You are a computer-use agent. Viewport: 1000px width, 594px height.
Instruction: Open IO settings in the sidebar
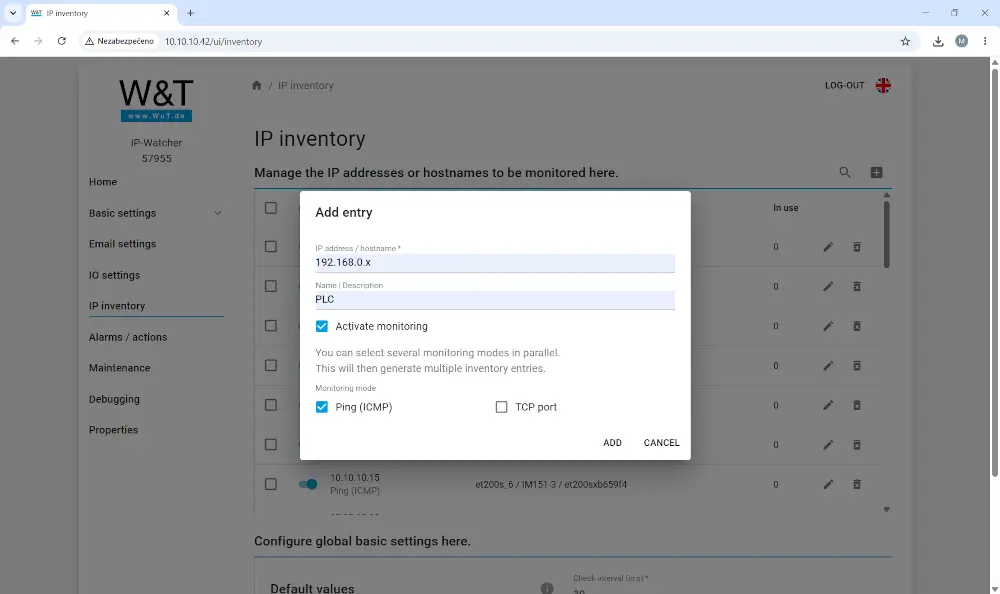(x=114, y=275)
